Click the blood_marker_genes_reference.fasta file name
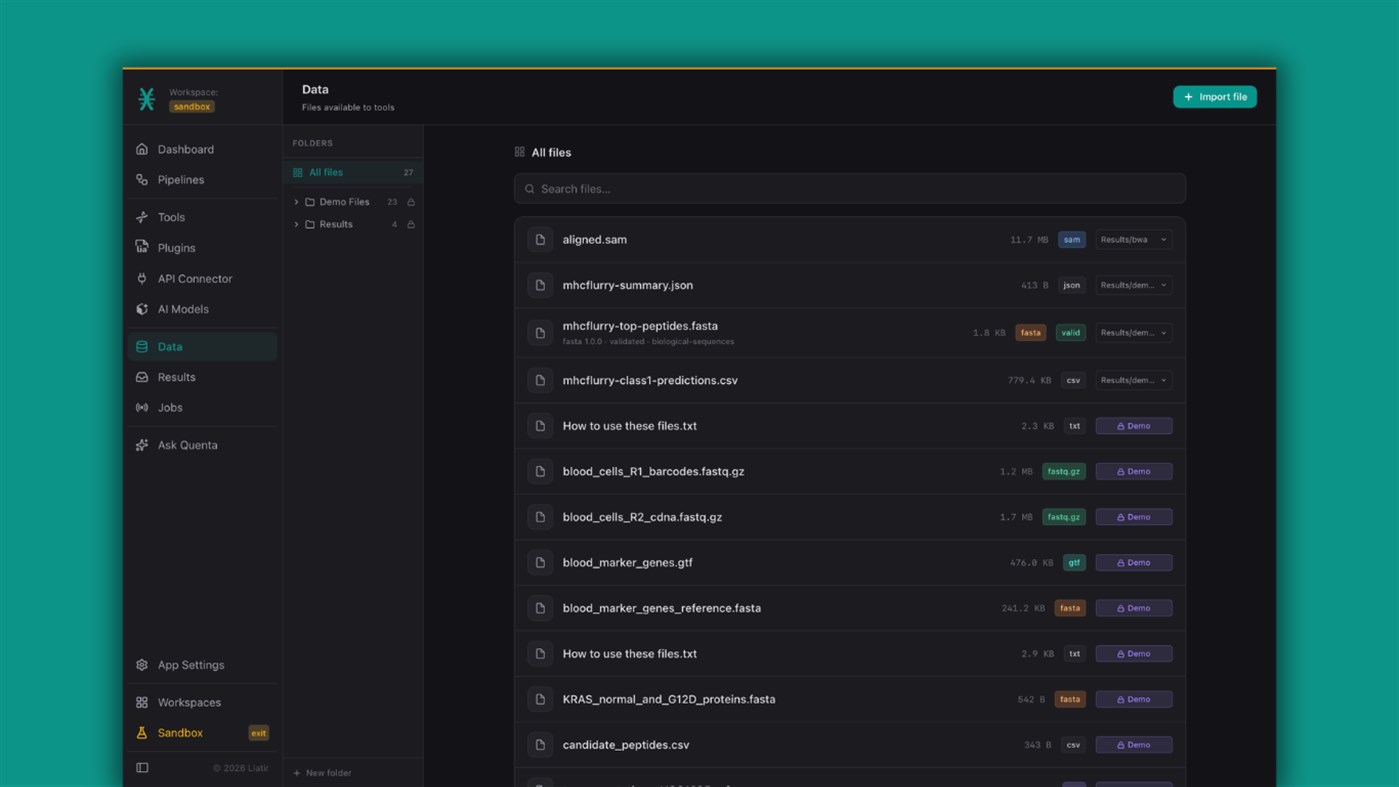This screenshot has height=787, width=1399. tap(662, 608)
